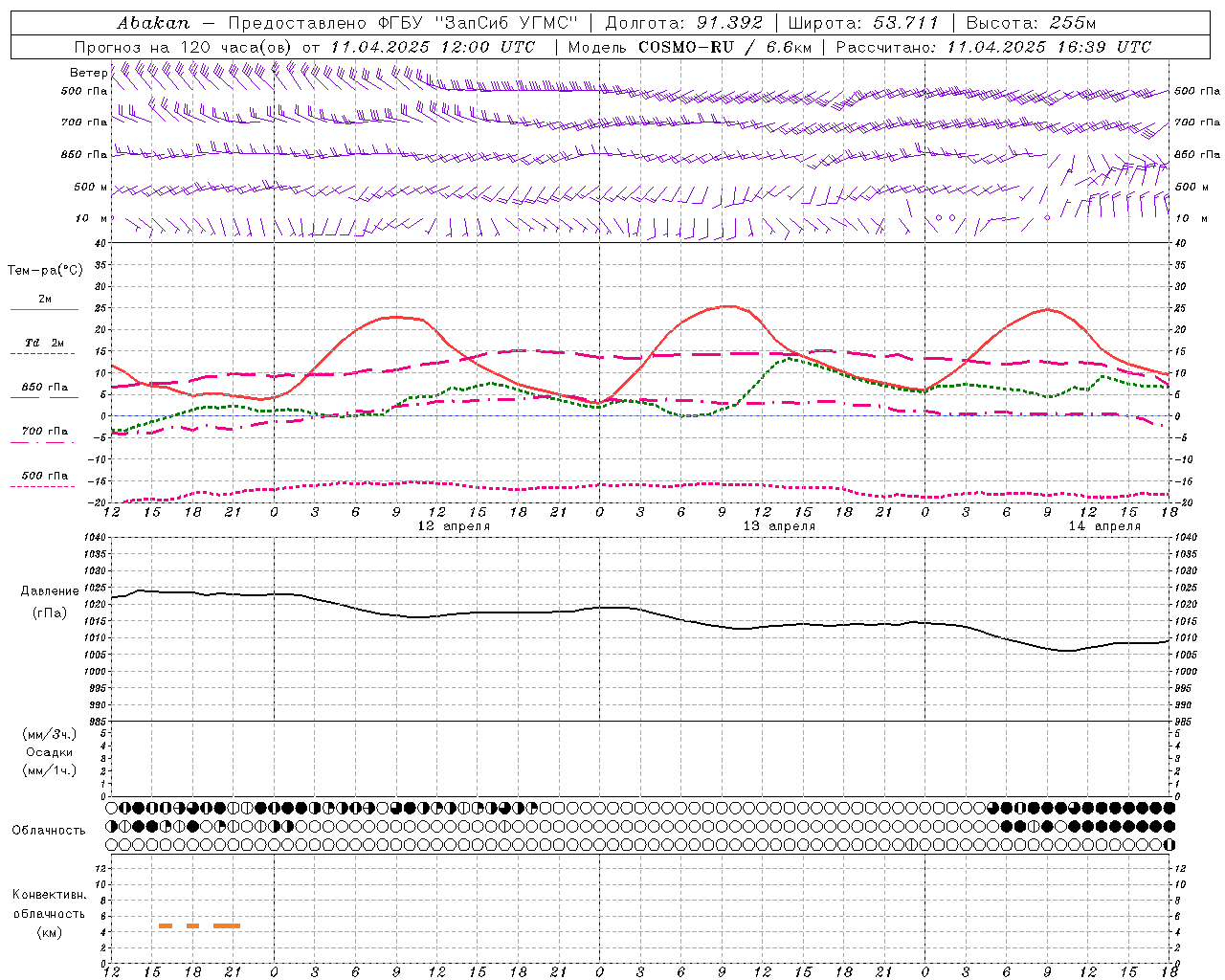The image size is (1225, 980).
Task: Click the Широта: 53.711 value
Action: coord(863,22)
